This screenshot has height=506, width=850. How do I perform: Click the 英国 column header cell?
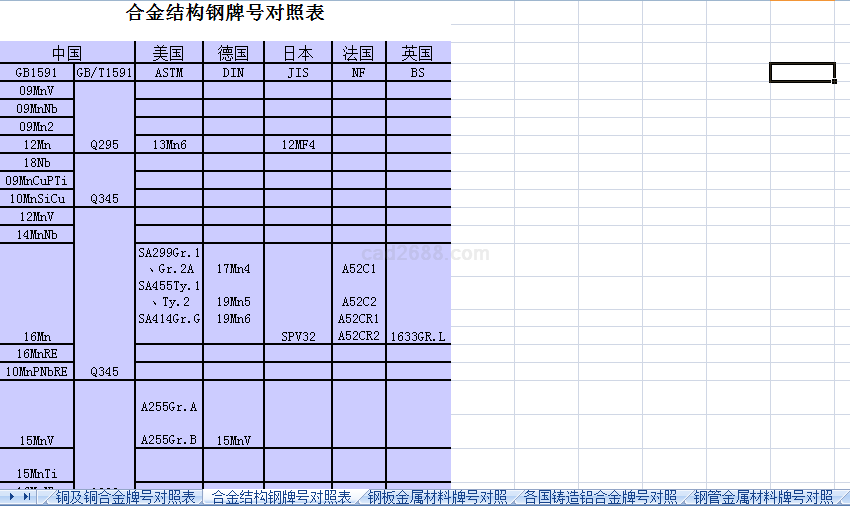(x=418, y=53)
